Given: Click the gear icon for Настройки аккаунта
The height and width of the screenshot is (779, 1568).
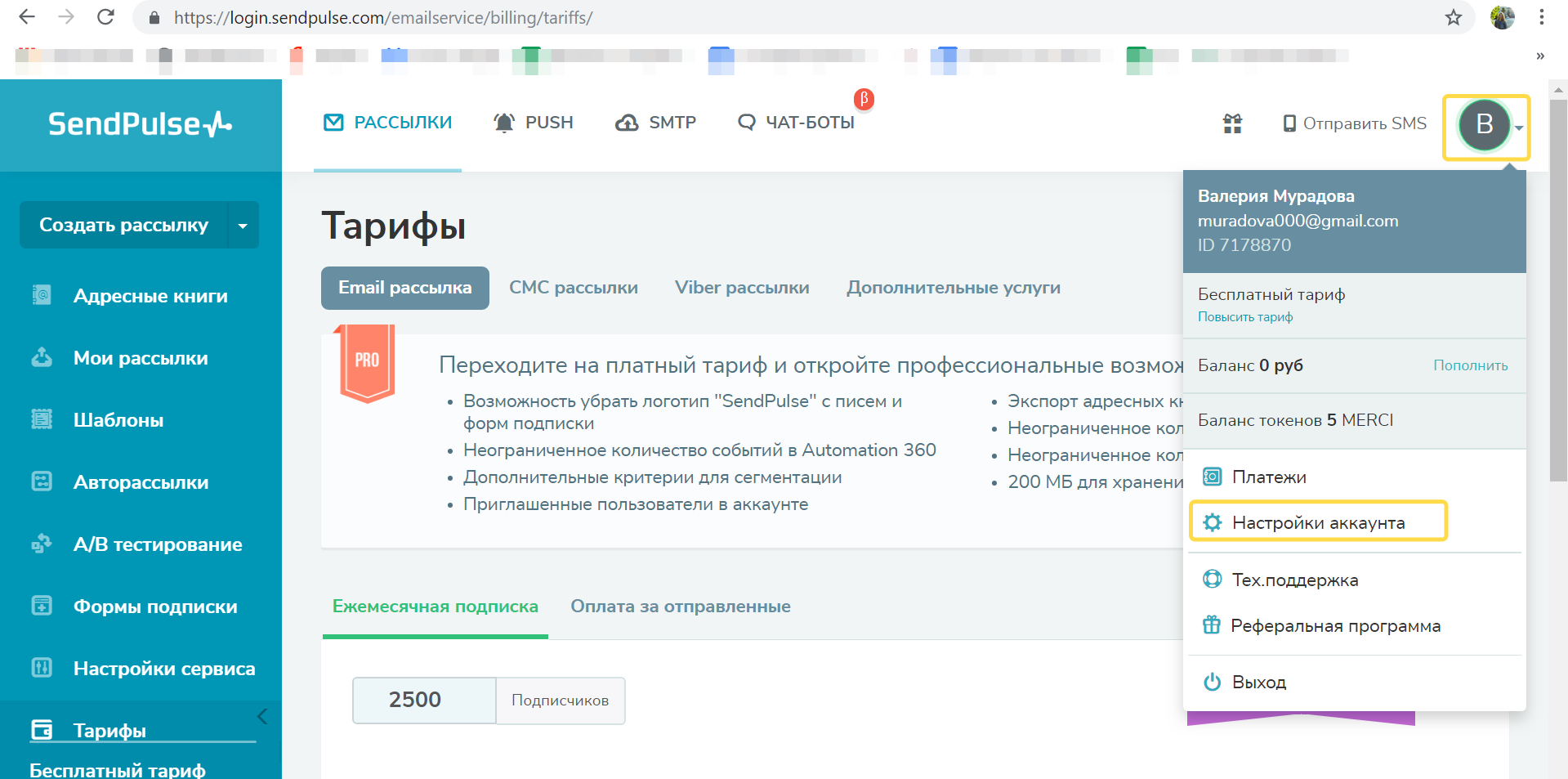Looking at the screenshot, I should 1213,522.
